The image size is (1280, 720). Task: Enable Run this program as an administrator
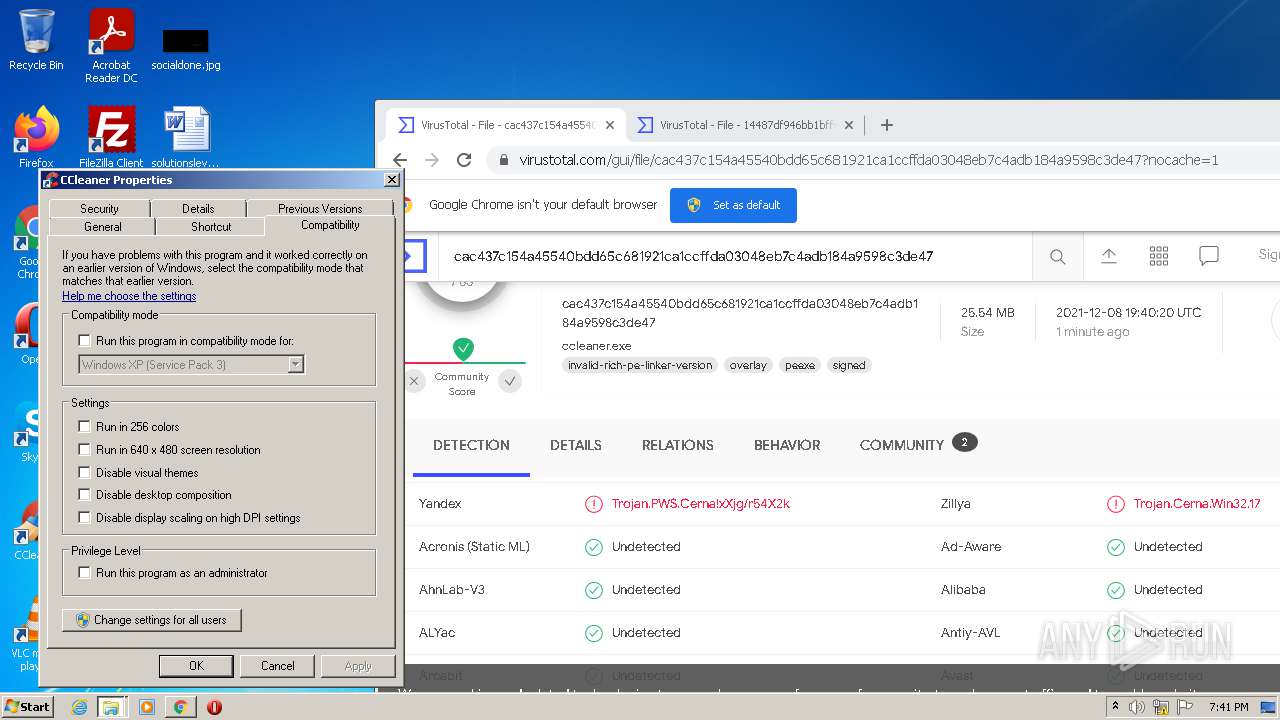point(85,572)
